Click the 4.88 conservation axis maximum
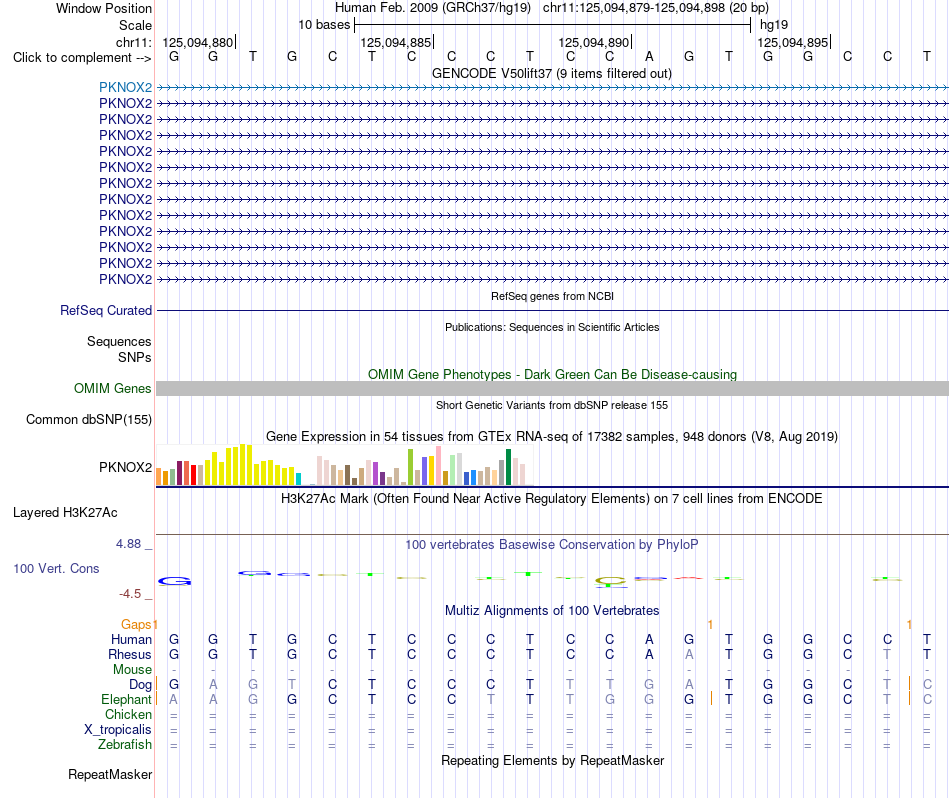 click(x=128, y=544)
